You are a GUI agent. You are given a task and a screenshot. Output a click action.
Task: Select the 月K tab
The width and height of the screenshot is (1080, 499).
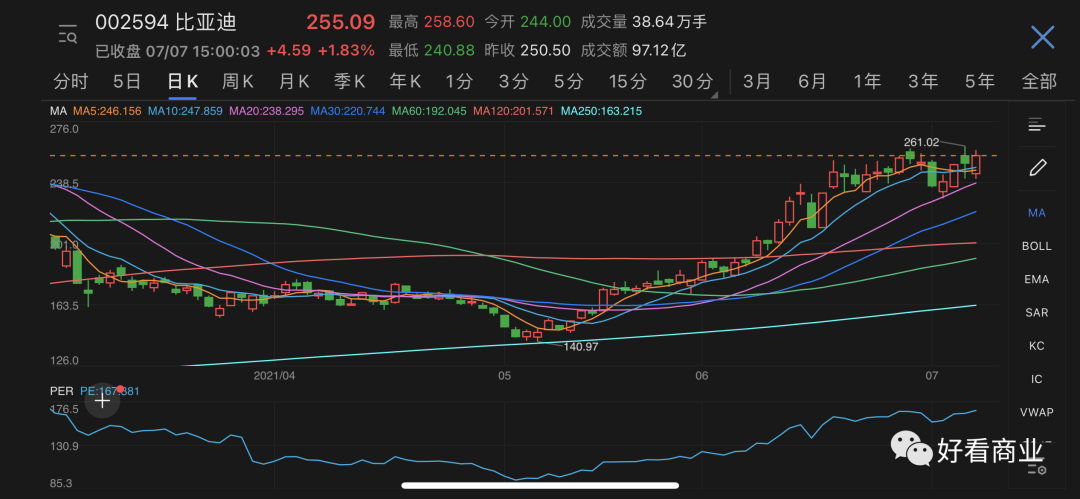point(294,82)
